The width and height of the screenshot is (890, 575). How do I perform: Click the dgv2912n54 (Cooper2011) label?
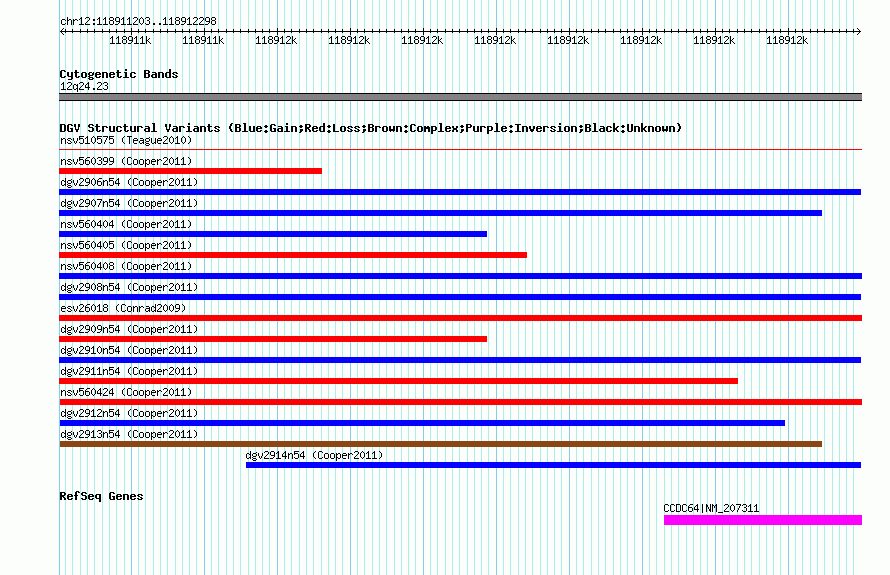click(x=129, y=413)
